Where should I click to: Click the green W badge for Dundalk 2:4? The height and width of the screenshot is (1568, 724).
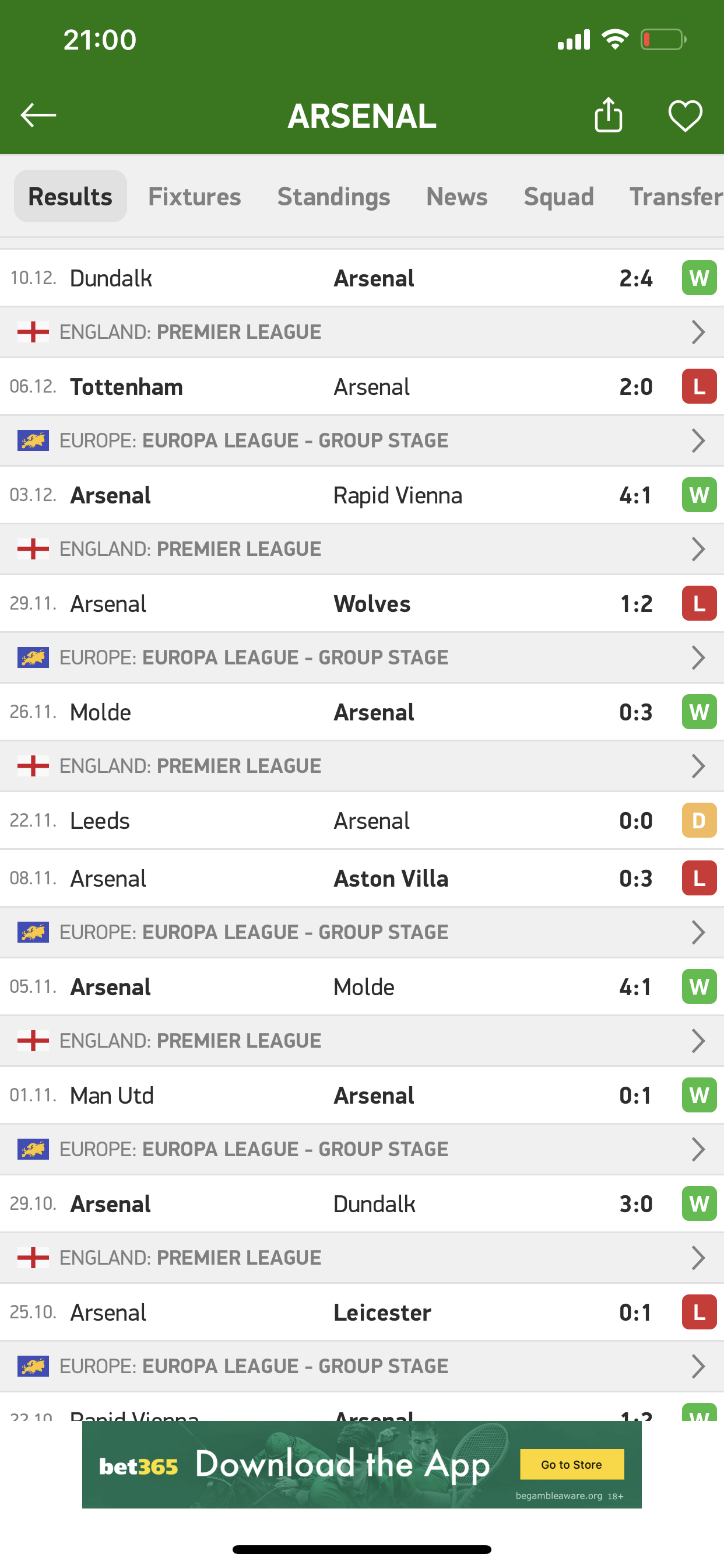point(699,278)
